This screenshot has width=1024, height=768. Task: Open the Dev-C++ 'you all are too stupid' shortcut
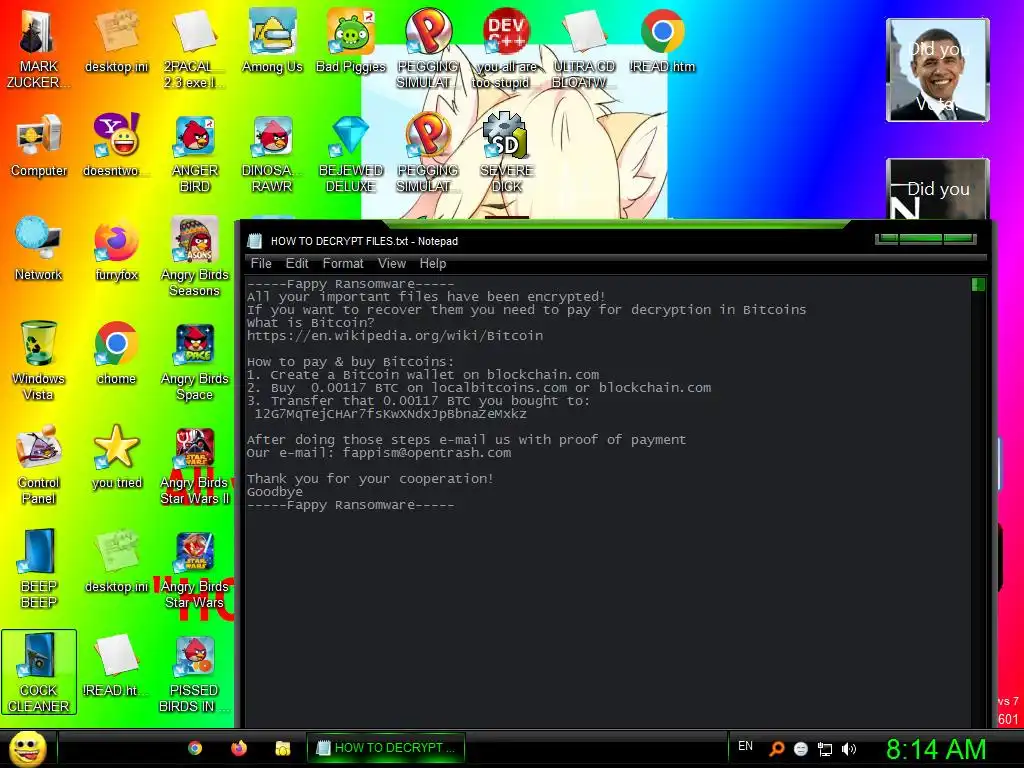pyautogui.click(x=506, y=49)
